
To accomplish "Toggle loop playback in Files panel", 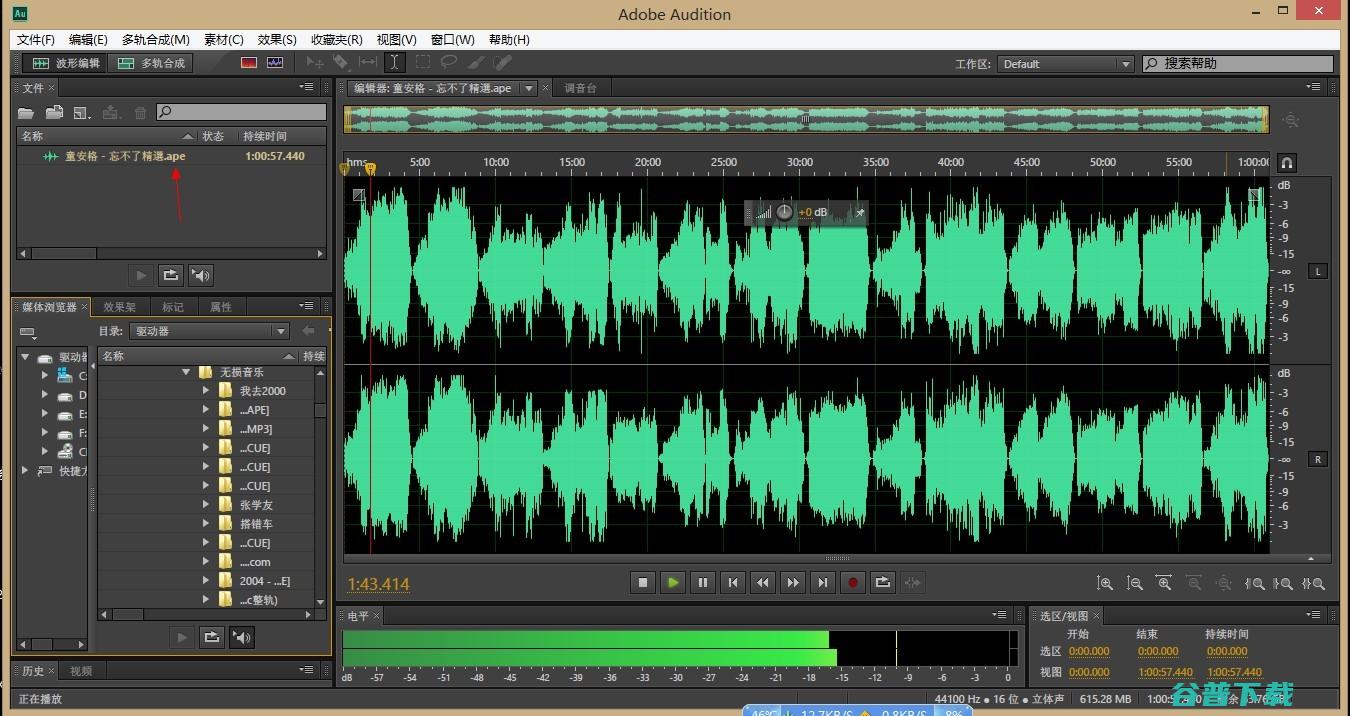I will coord(171,275).
